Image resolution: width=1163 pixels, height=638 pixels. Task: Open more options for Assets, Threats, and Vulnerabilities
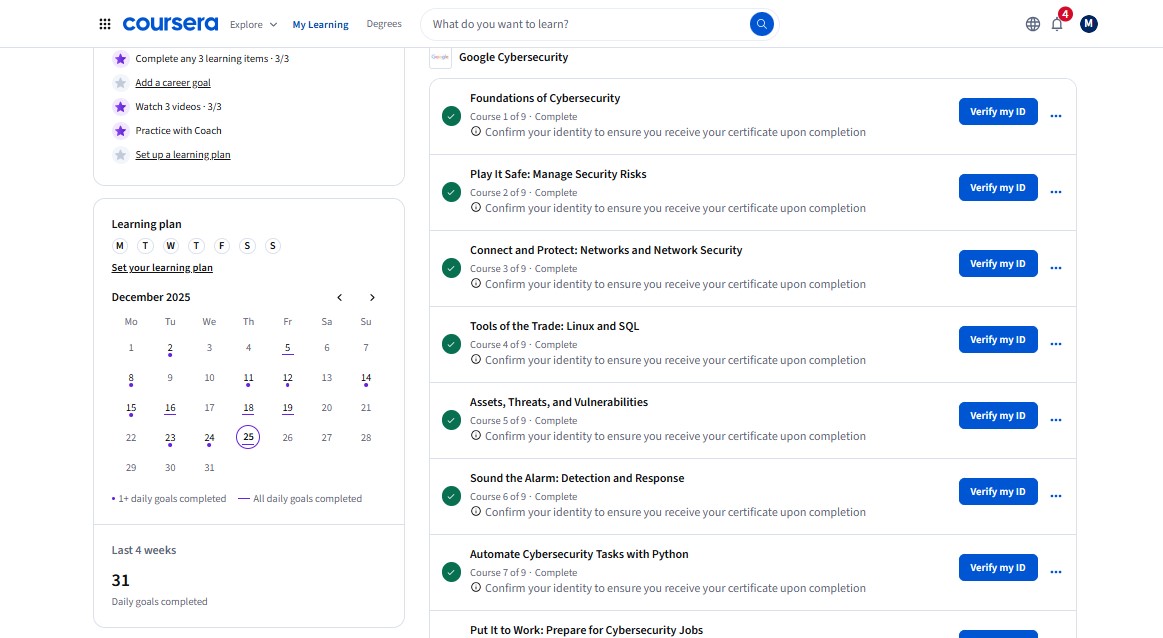(1055, 420)
